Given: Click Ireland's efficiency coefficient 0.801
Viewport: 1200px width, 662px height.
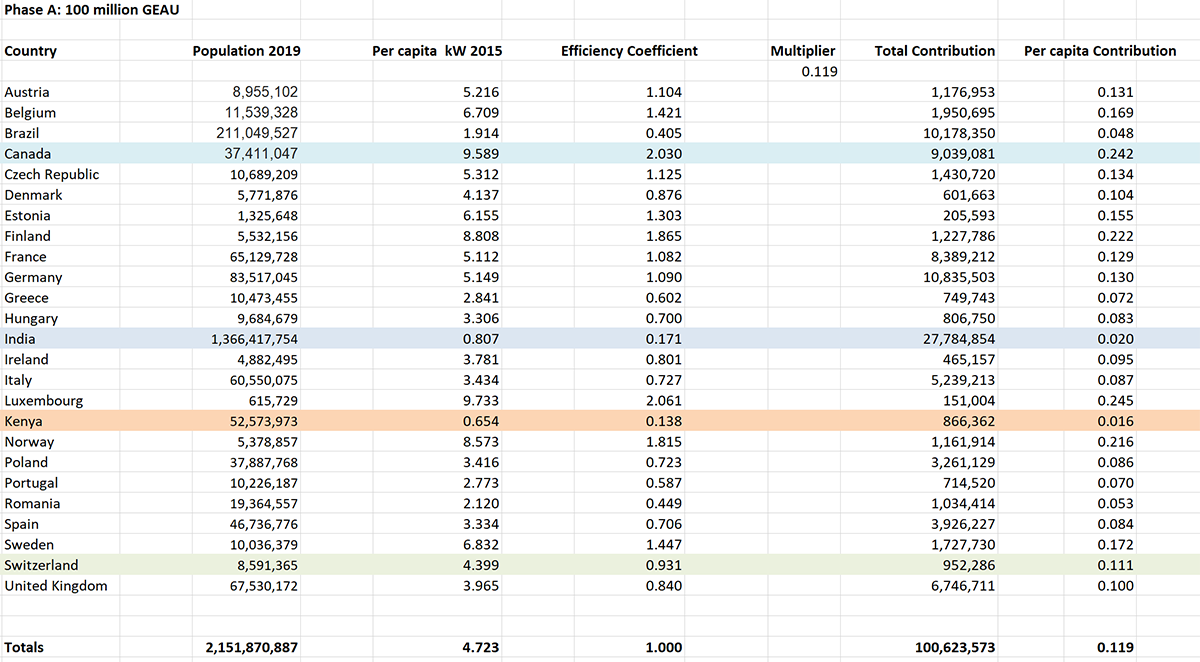Looking at the screenshot, I should pos(664,359).
